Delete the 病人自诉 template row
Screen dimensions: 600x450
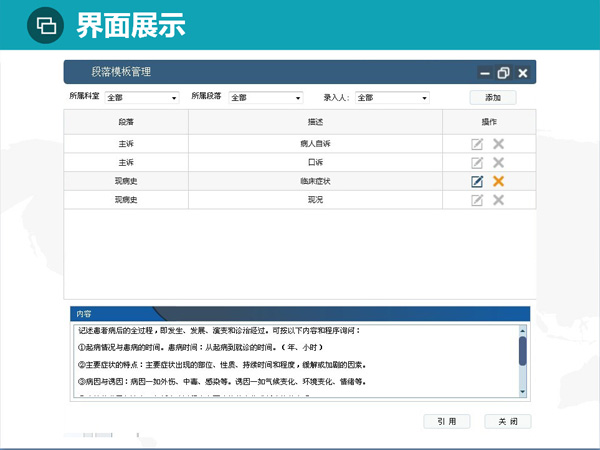pos(498,144)
